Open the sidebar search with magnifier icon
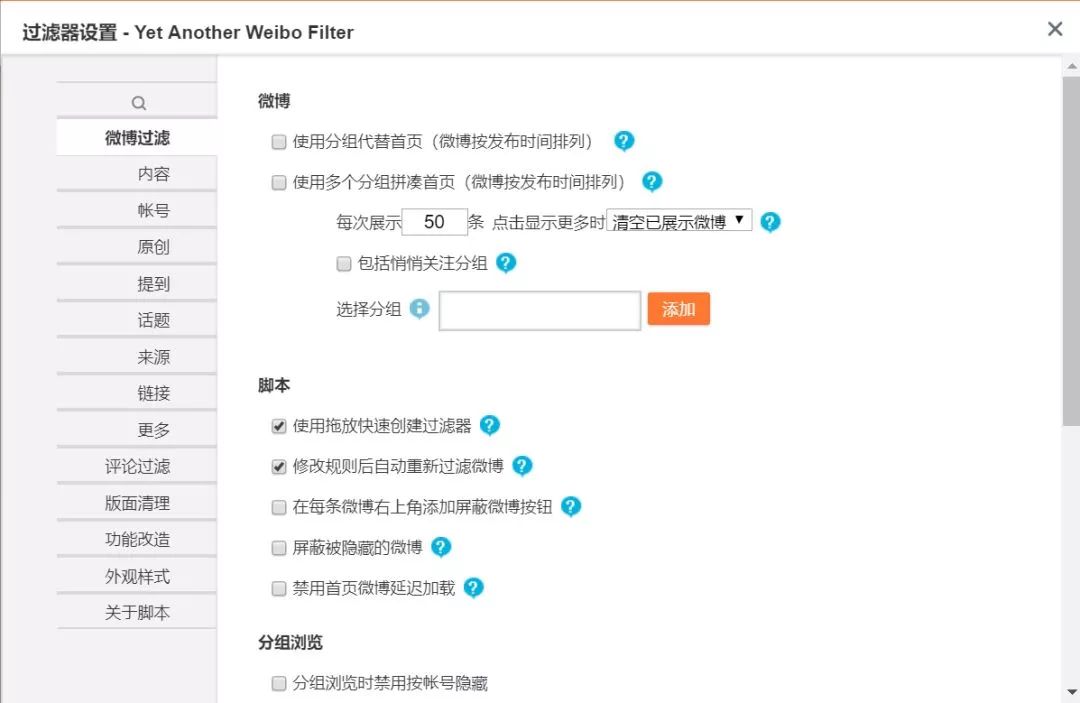Screen dimensions: 1080x703 [136, 100]
